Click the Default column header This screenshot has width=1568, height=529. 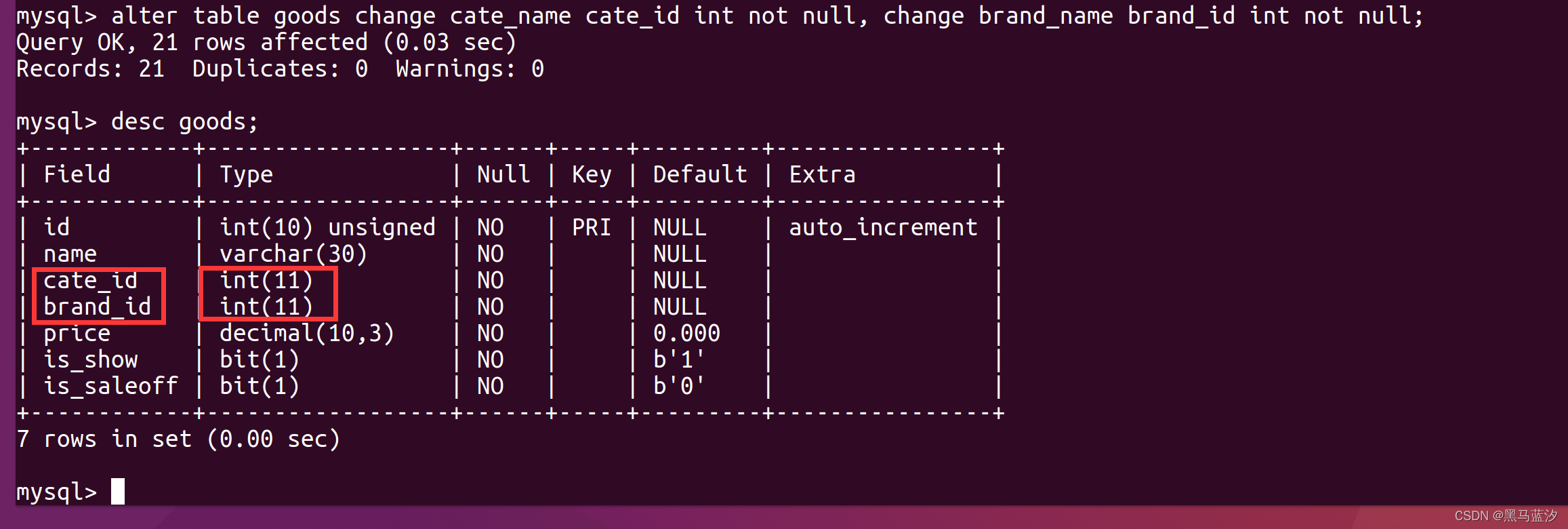tap(700, 174)
